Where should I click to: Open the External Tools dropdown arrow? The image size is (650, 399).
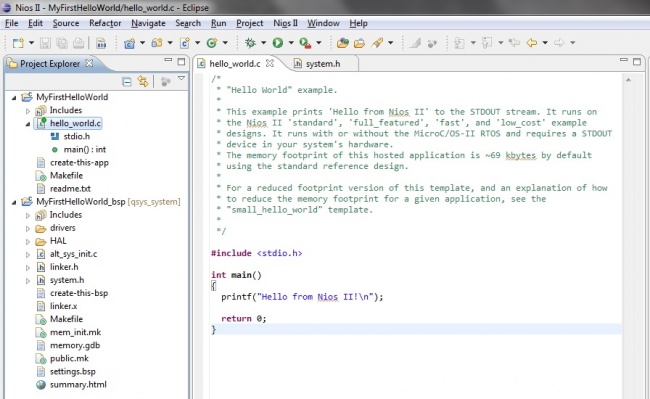(319, 43)
